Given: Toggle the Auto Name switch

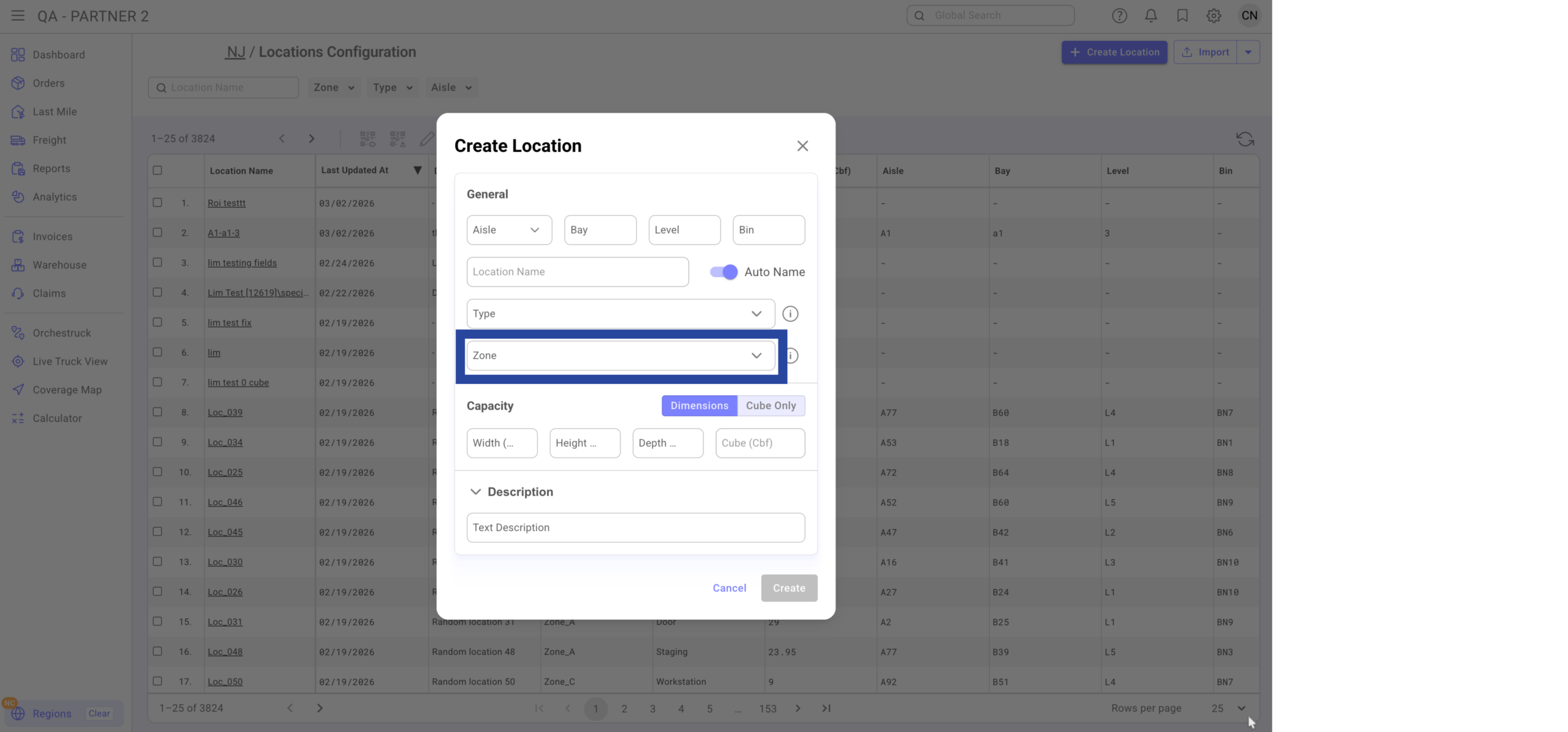Looking at the screenshot, I should 723,272.
